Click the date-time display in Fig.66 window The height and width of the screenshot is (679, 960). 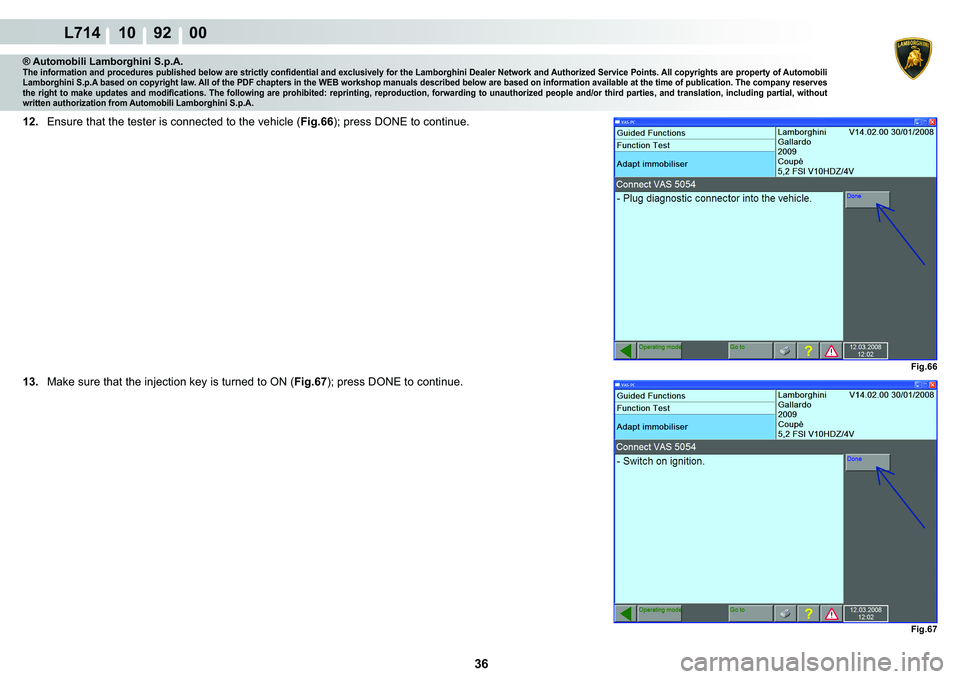[x=866, y=350]
